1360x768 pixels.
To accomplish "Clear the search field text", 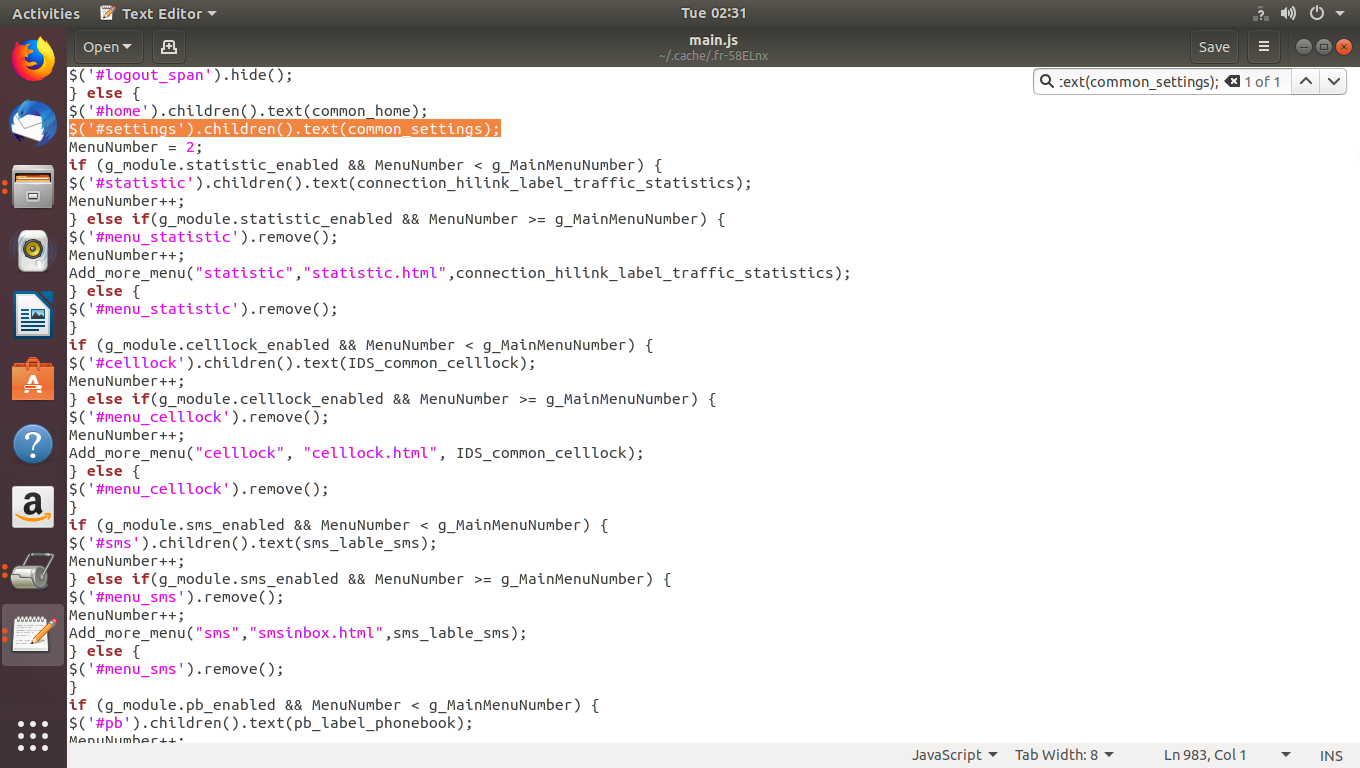I will [1232, 82].
